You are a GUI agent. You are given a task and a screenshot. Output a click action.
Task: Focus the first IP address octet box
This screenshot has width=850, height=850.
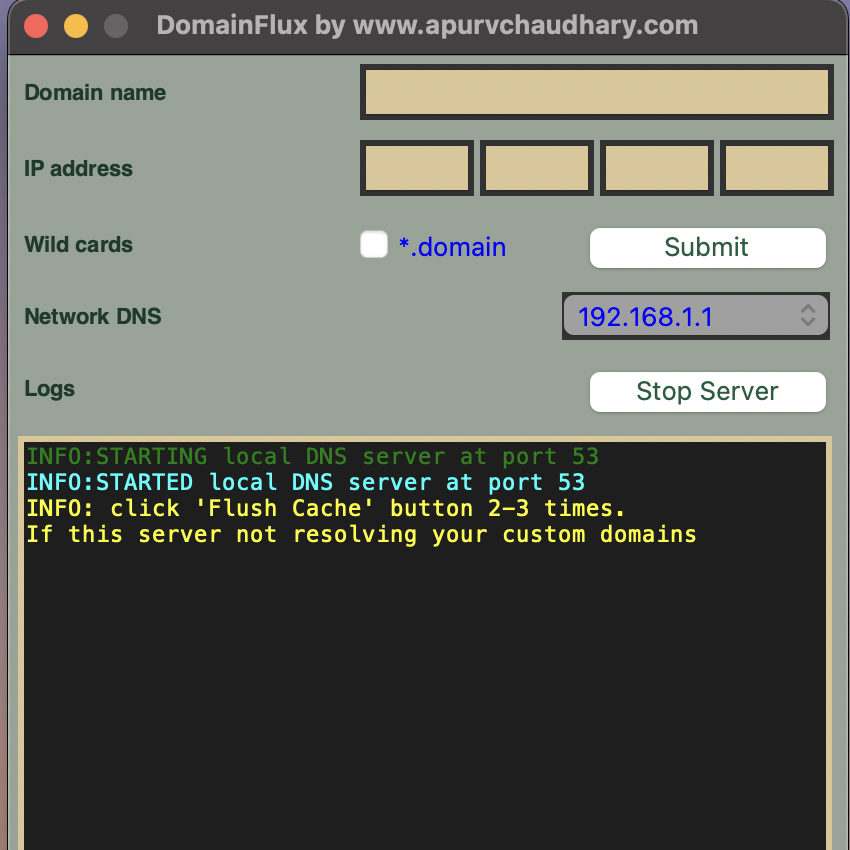click(416, 168)
